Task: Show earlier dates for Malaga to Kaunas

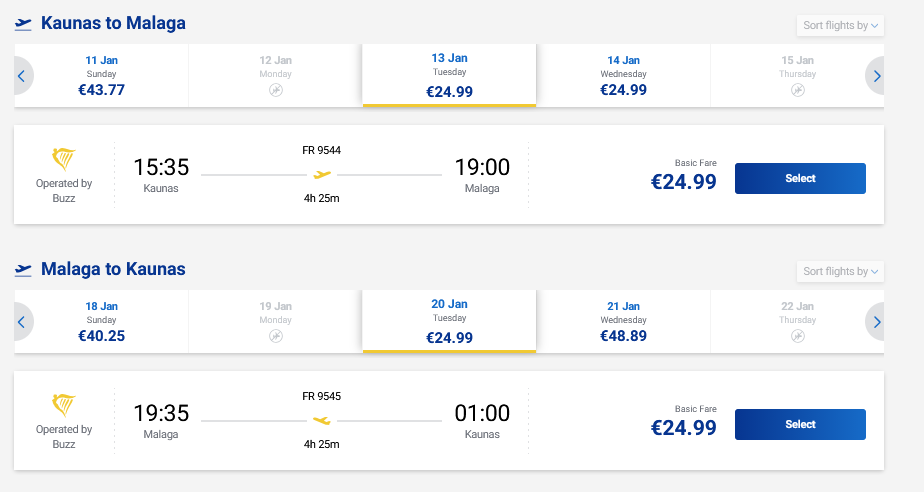Action: click(23, 321)
